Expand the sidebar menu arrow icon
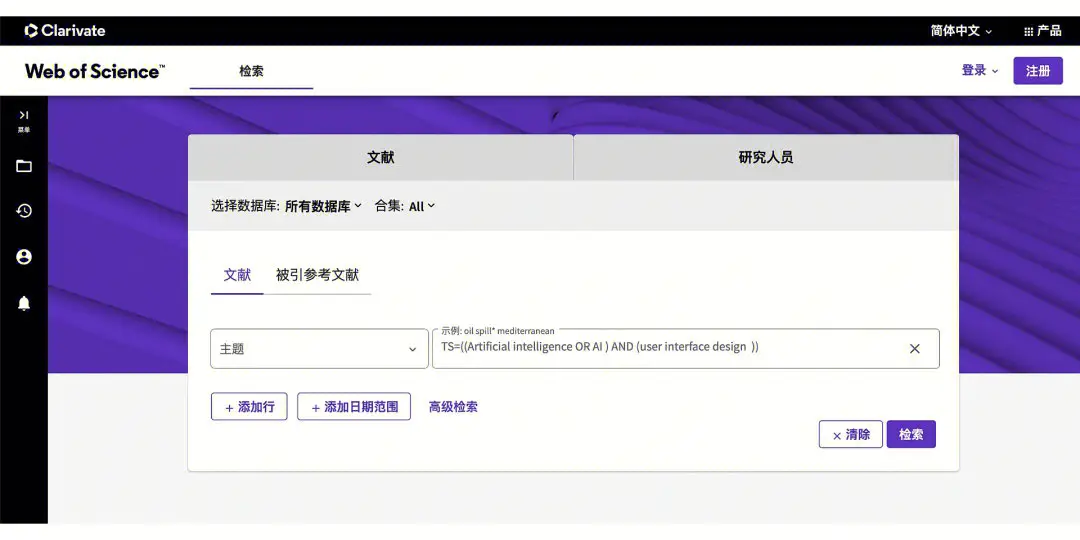The height and width of the screenshot is (540, 1080). (24, 115)
